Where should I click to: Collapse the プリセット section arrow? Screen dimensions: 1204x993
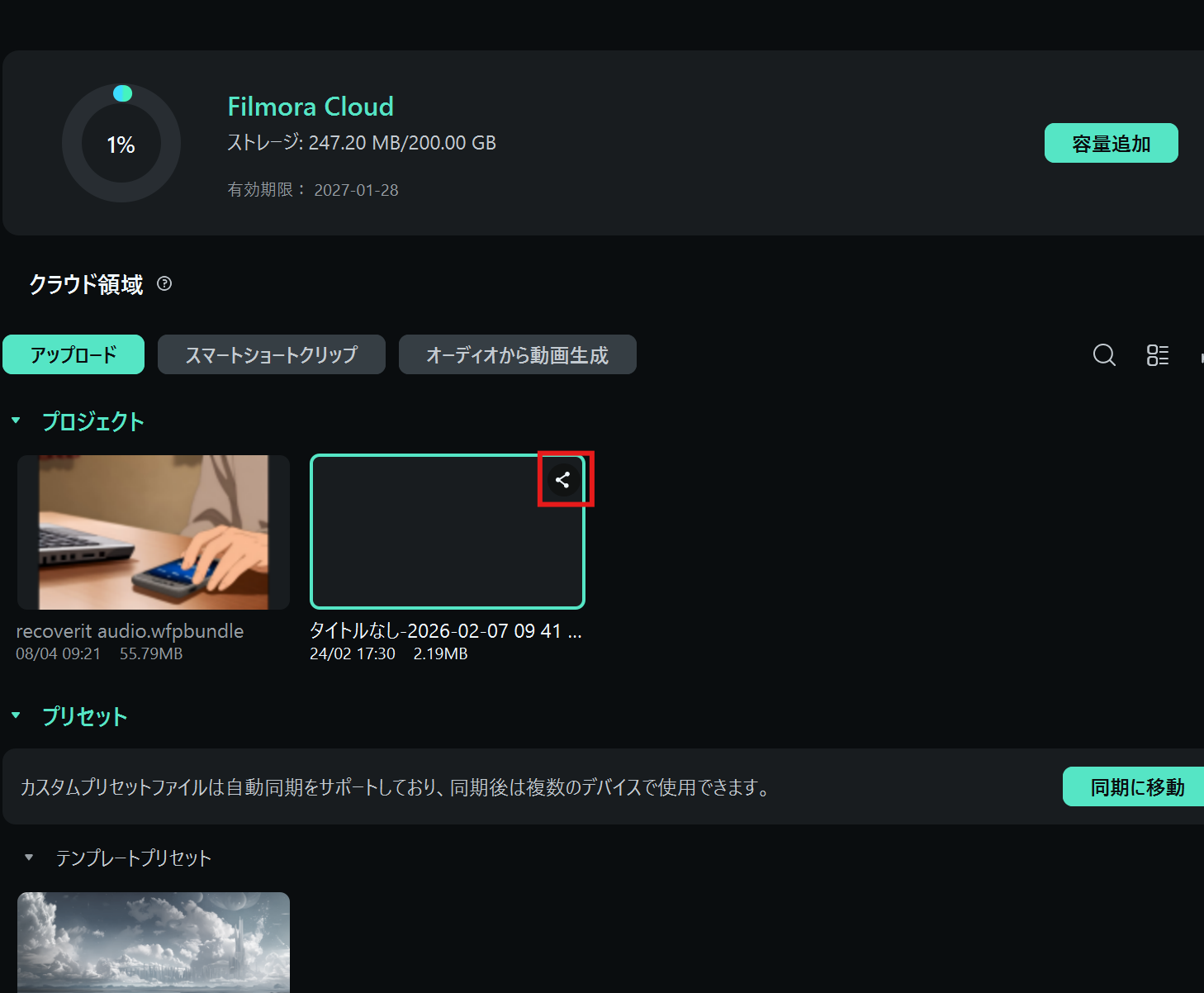click(x=16, y=715)
